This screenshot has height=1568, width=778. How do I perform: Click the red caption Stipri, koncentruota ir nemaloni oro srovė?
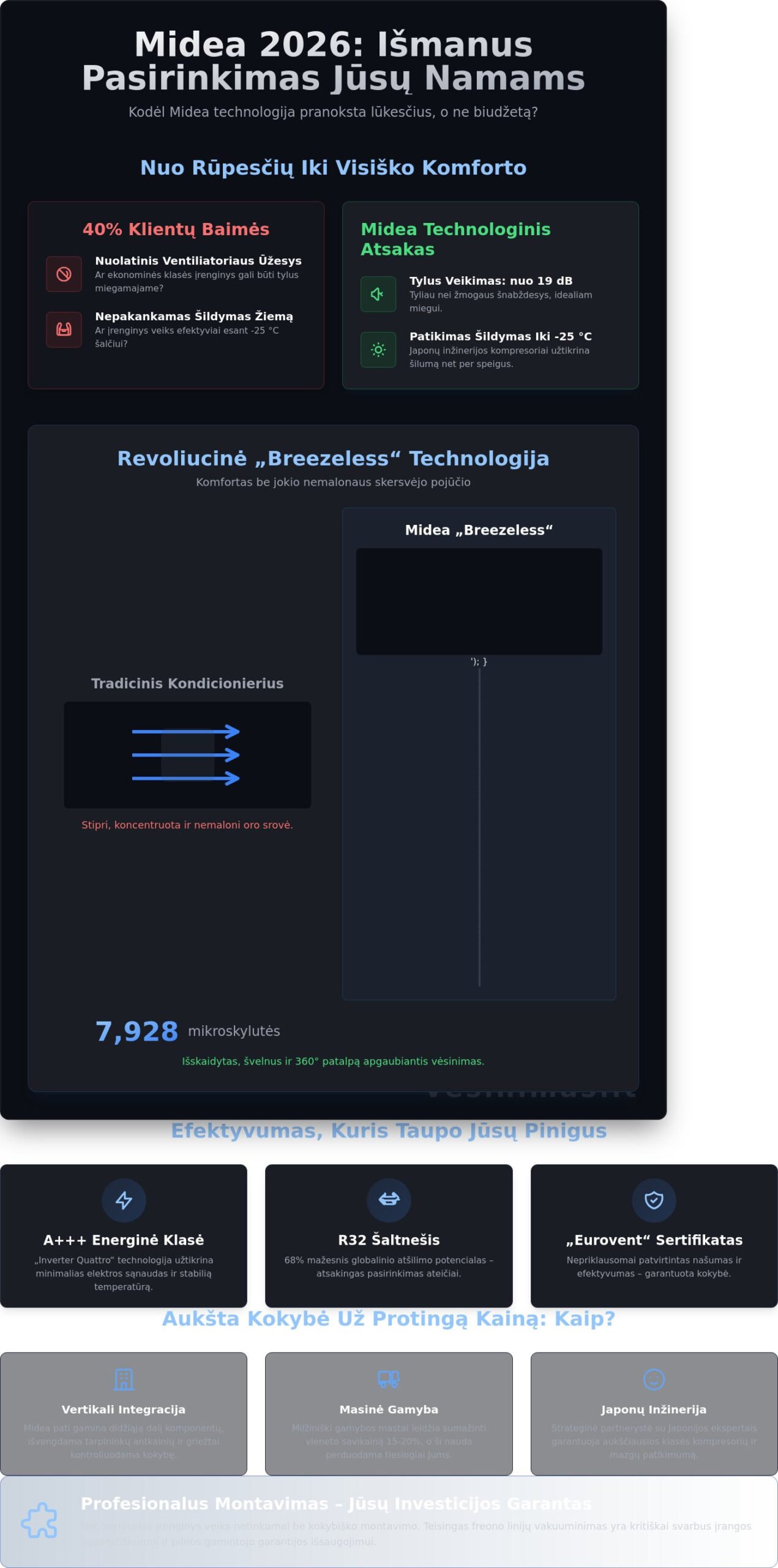pos(187,825)
